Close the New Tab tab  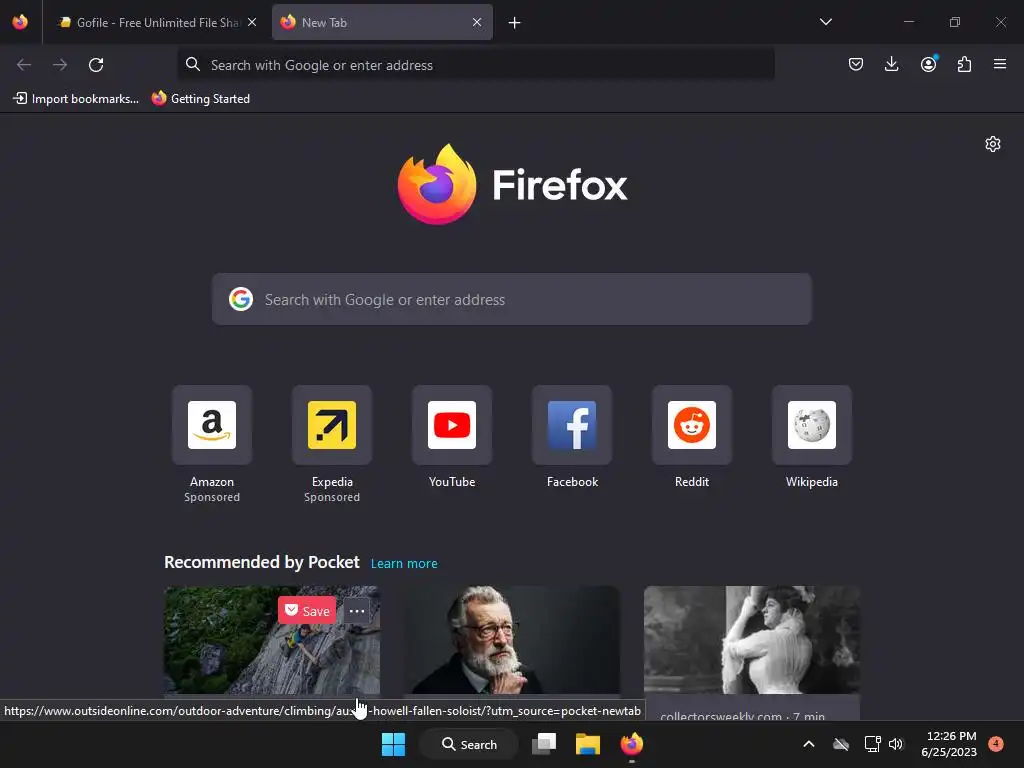477,22
